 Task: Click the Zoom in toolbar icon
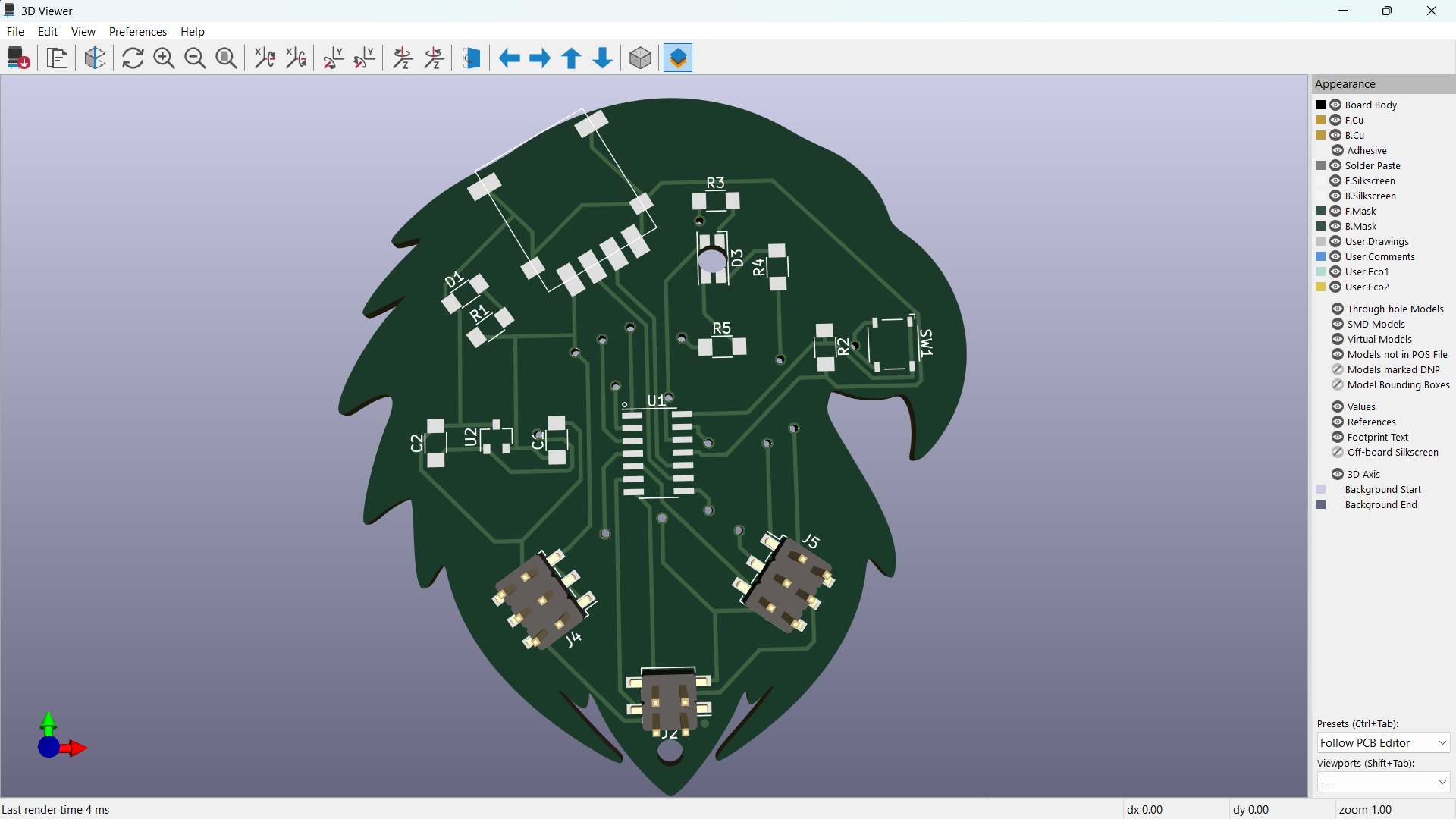tap(164, 58)
